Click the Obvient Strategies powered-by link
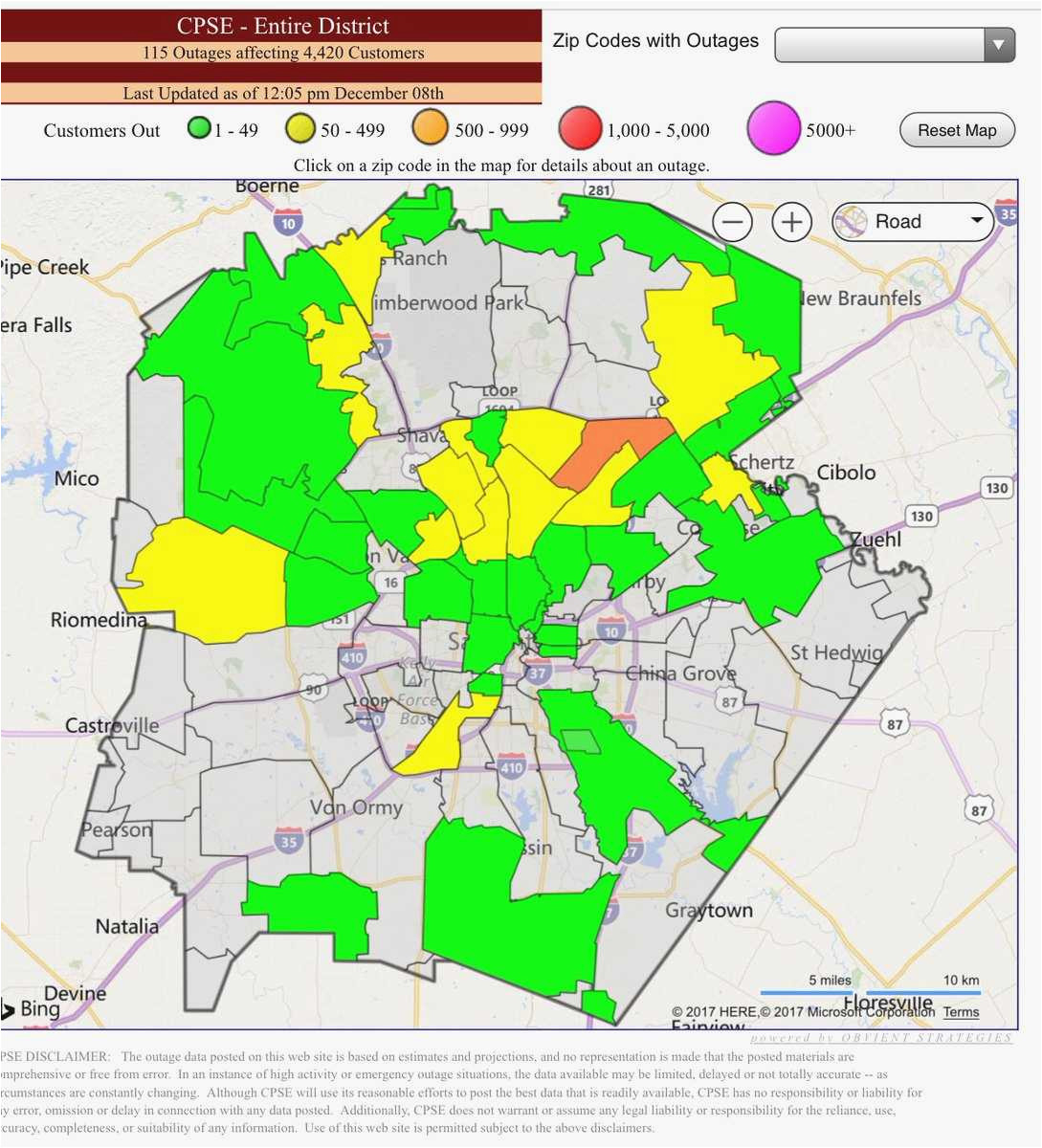The width and height of the screenshot is (1042, 1148). coord(880,1038)
